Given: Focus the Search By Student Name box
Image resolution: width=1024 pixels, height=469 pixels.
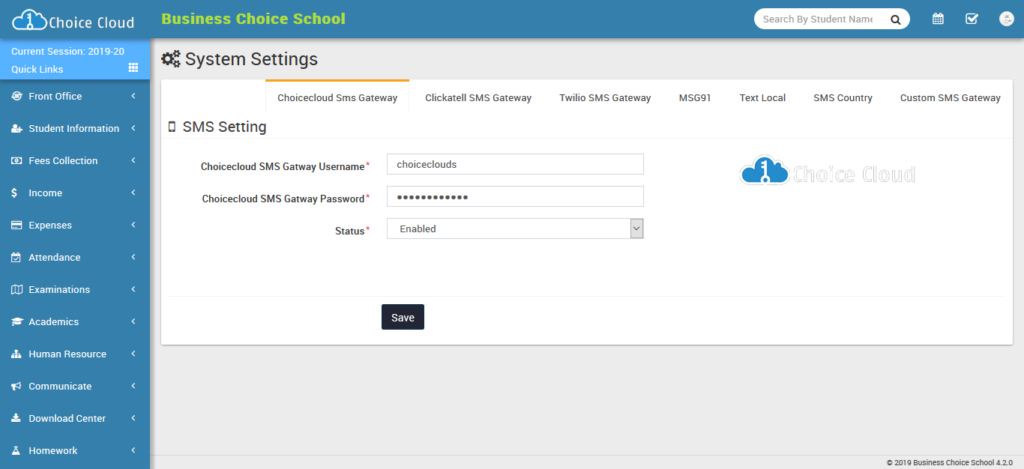Looking at the screenshot, I should coord(820,20).
